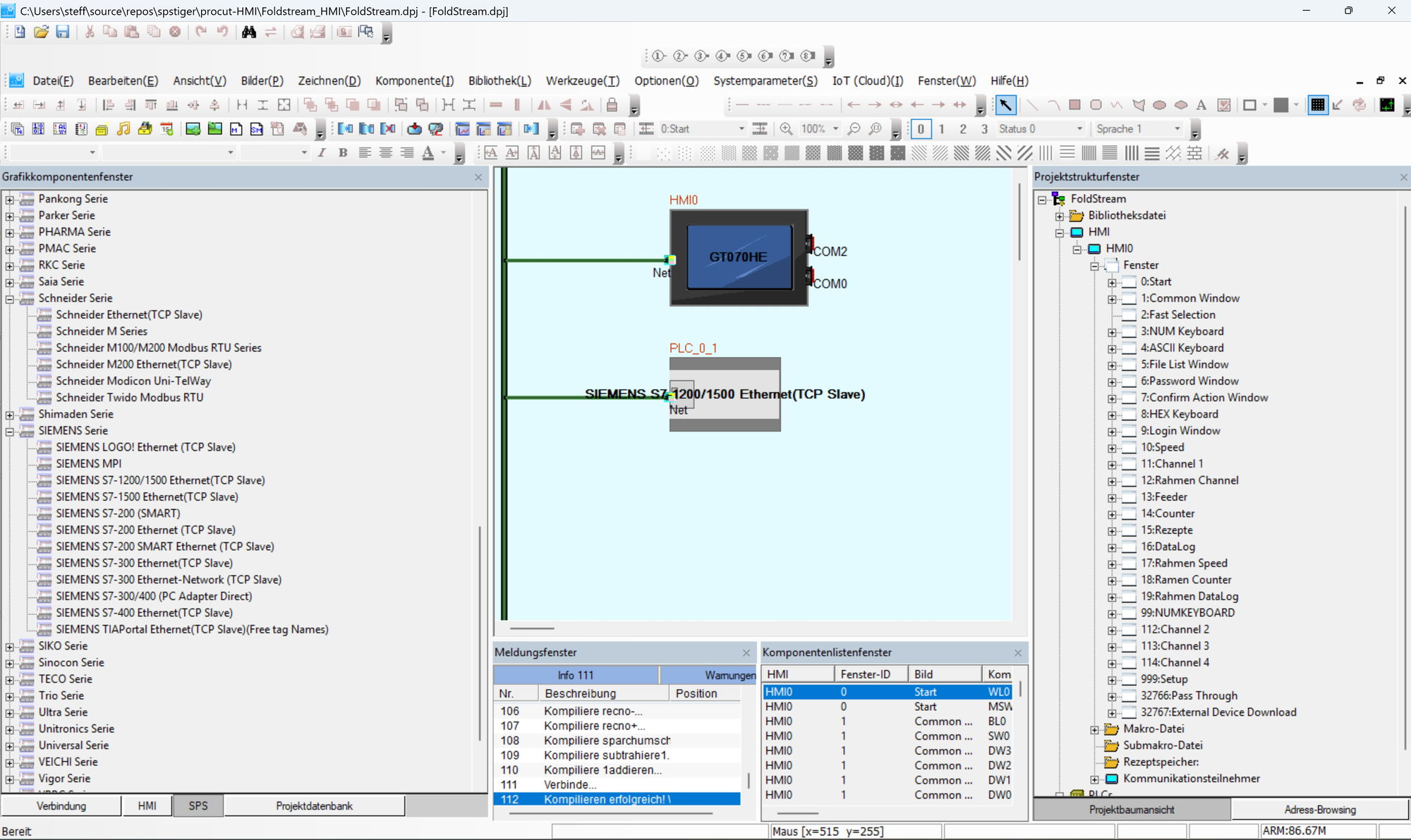Open an existing project file
Image resolution: width=1411 pixels, height=840 pixels.
(x=41, y=32)
